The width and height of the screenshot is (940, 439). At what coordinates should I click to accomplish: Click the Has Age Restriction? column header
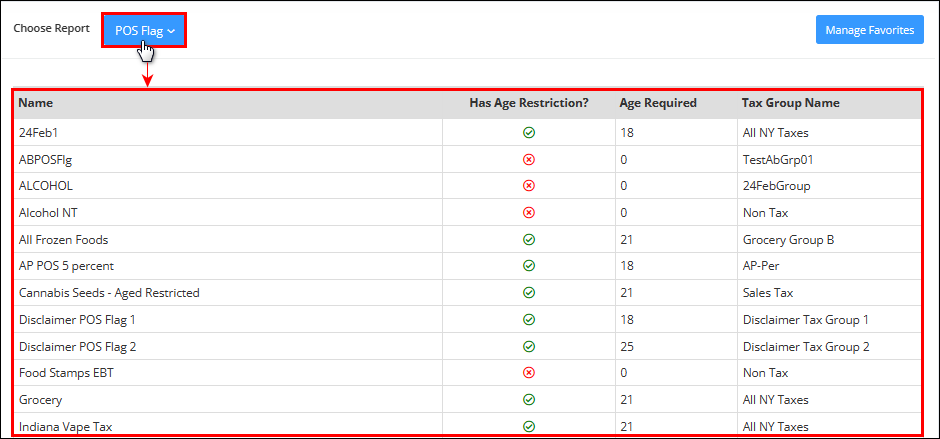point(529,103)
